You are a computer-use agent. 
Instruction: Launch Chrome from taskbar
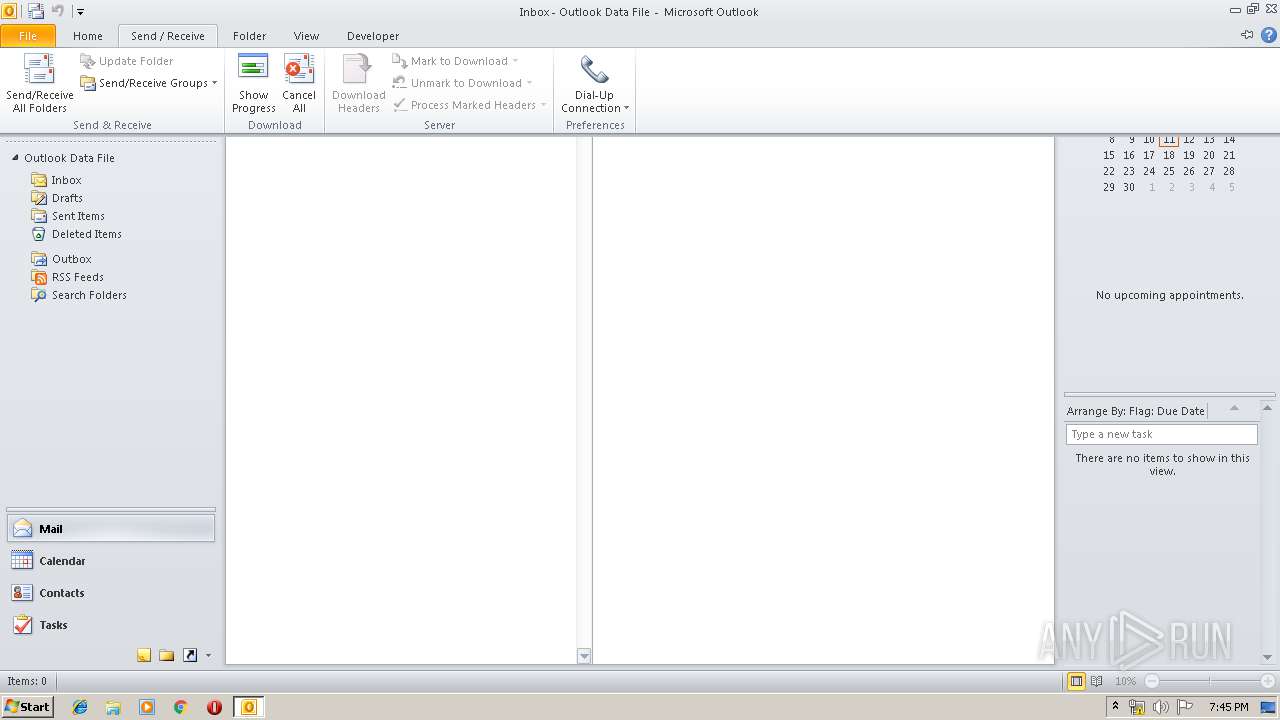(181, 707)
